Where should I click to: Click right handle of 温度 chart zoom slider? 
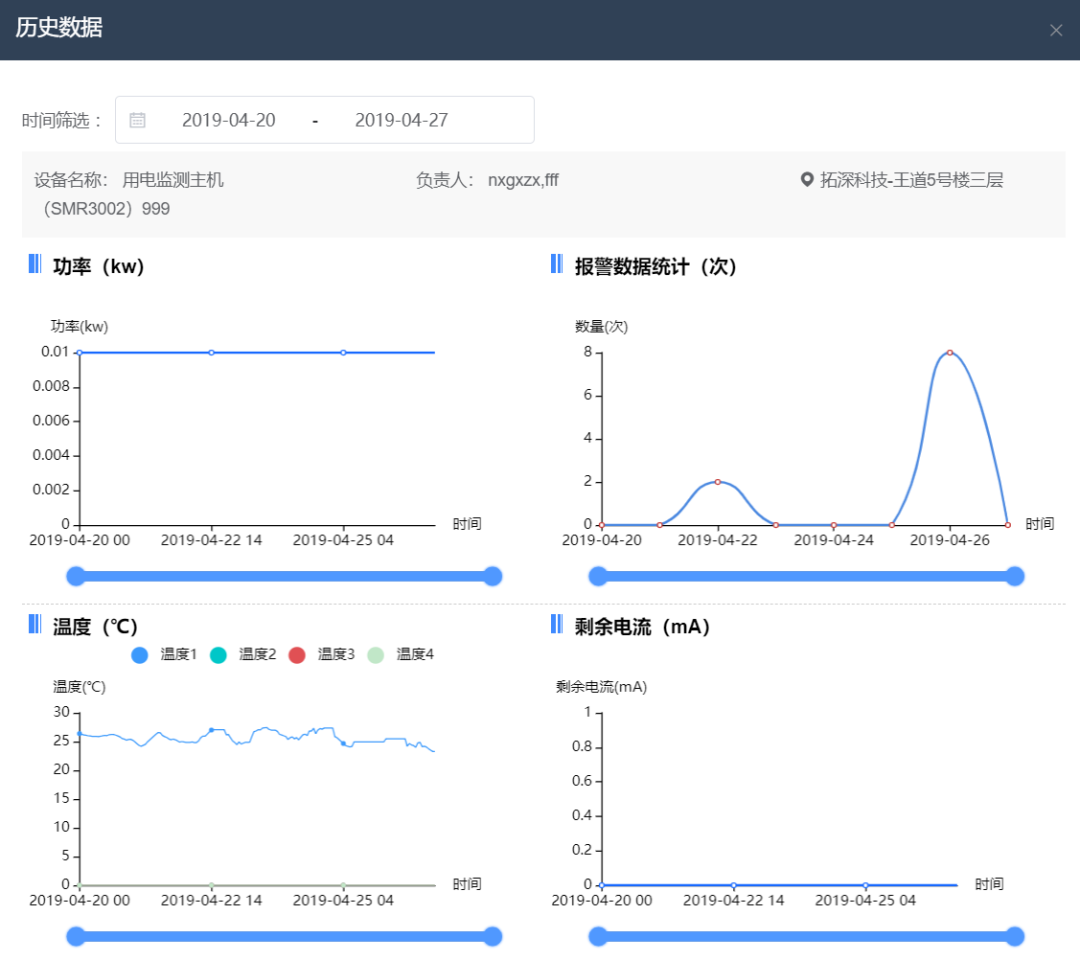pos(492,936)
